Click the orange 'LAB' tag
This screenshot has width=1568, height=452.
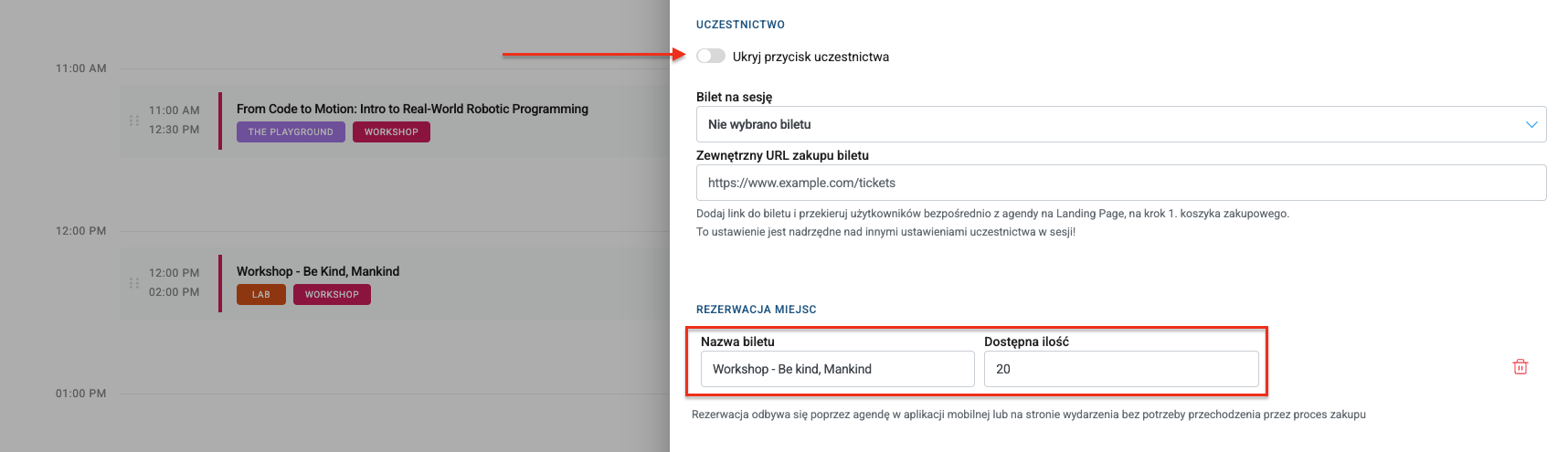coord(261,295)
